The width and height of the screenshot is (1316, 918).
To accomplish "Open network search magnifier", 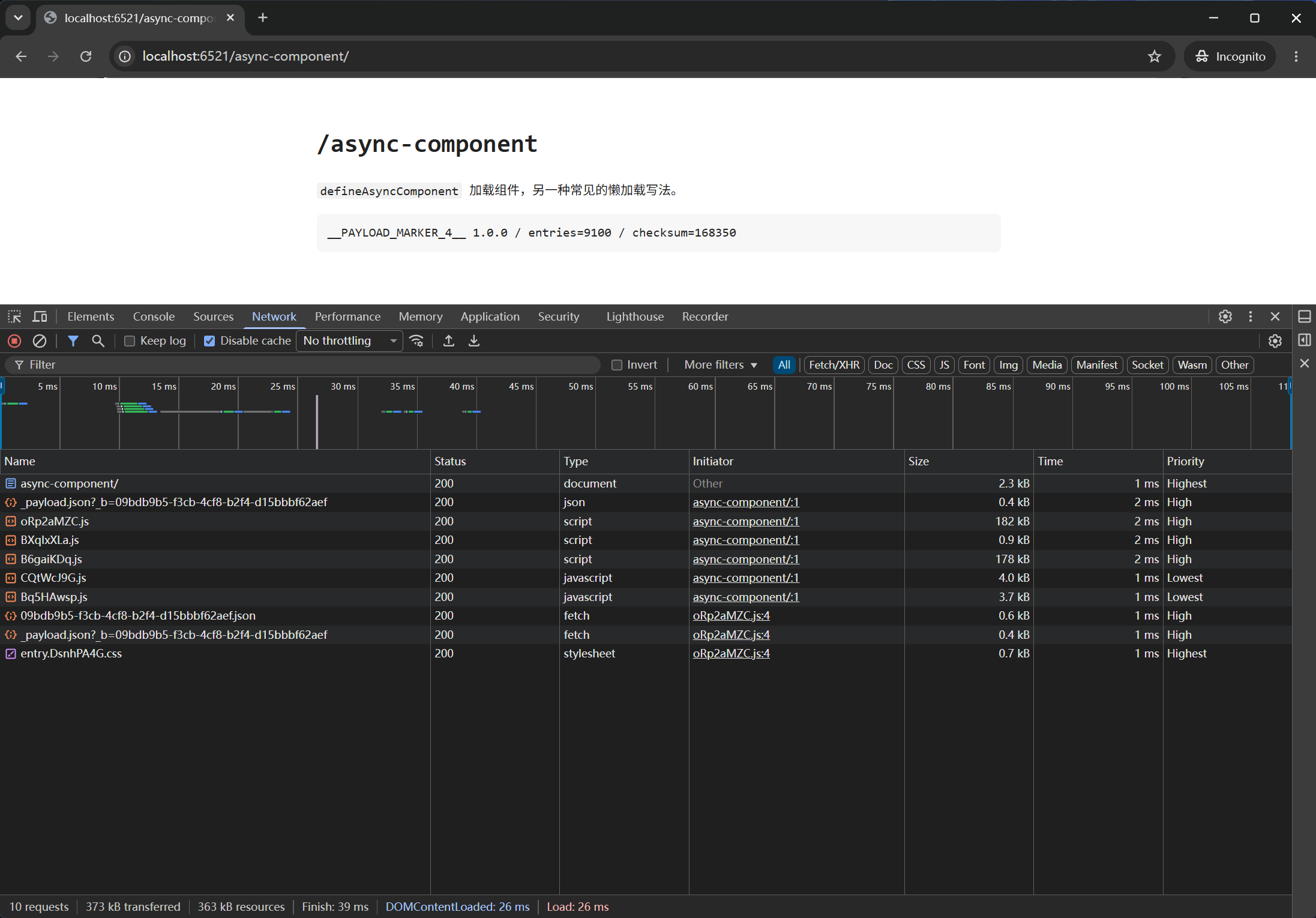I will pyautogui.click(x=98, y=341).
